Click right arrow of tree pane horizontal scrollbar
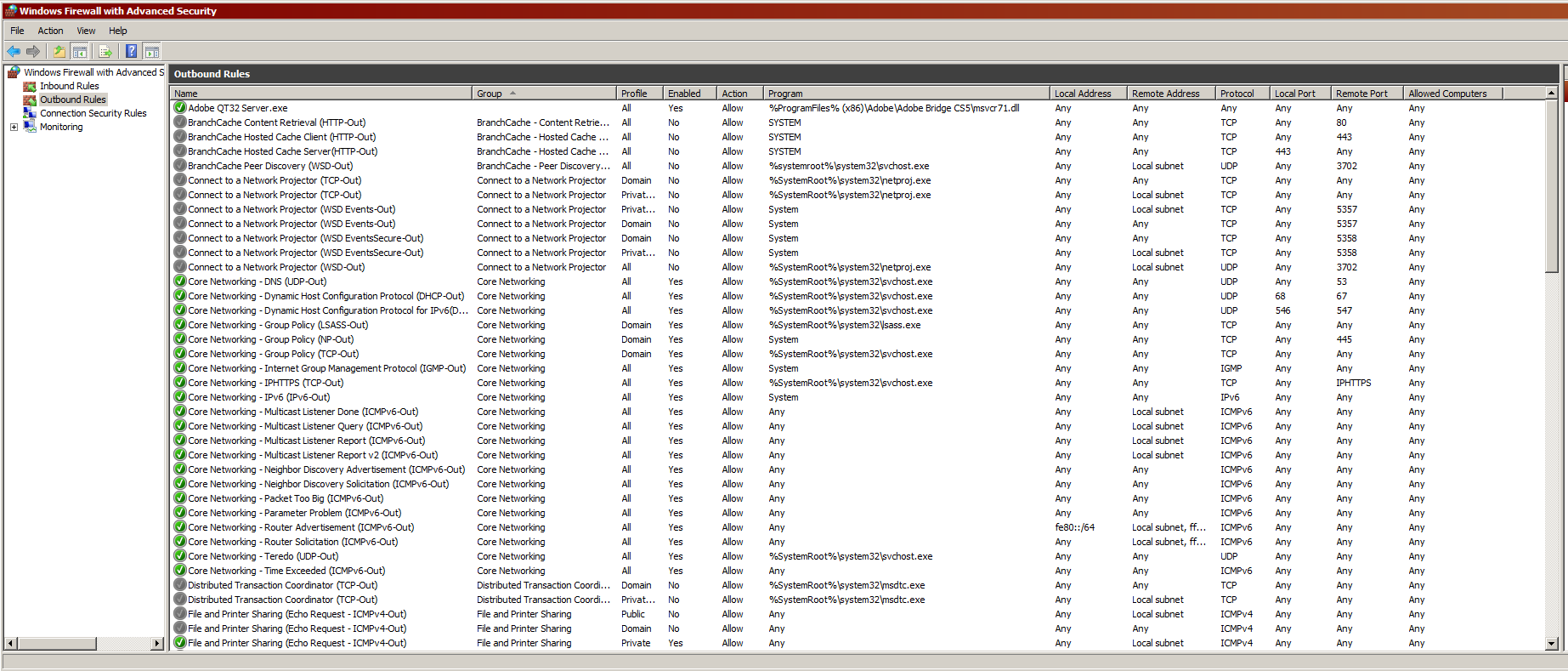Viewport: 1568px width, 671px height. point(157,644)
